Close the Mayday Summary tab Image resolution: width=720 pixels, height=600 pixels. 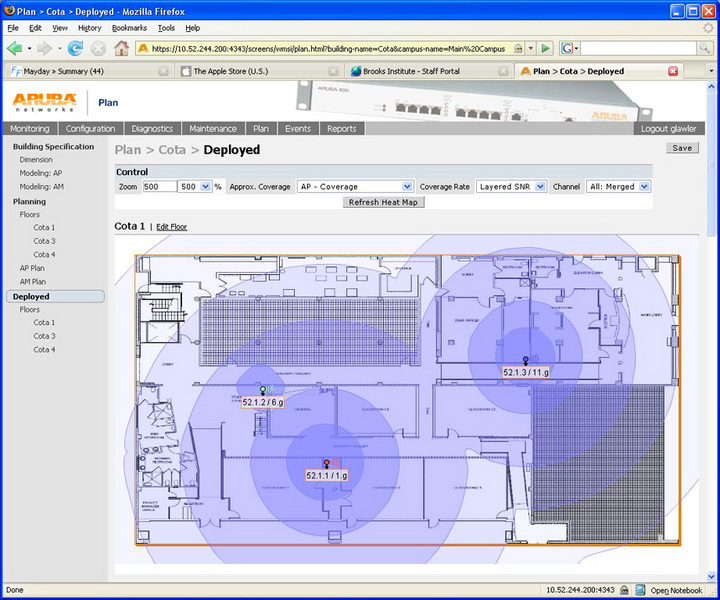163,71
